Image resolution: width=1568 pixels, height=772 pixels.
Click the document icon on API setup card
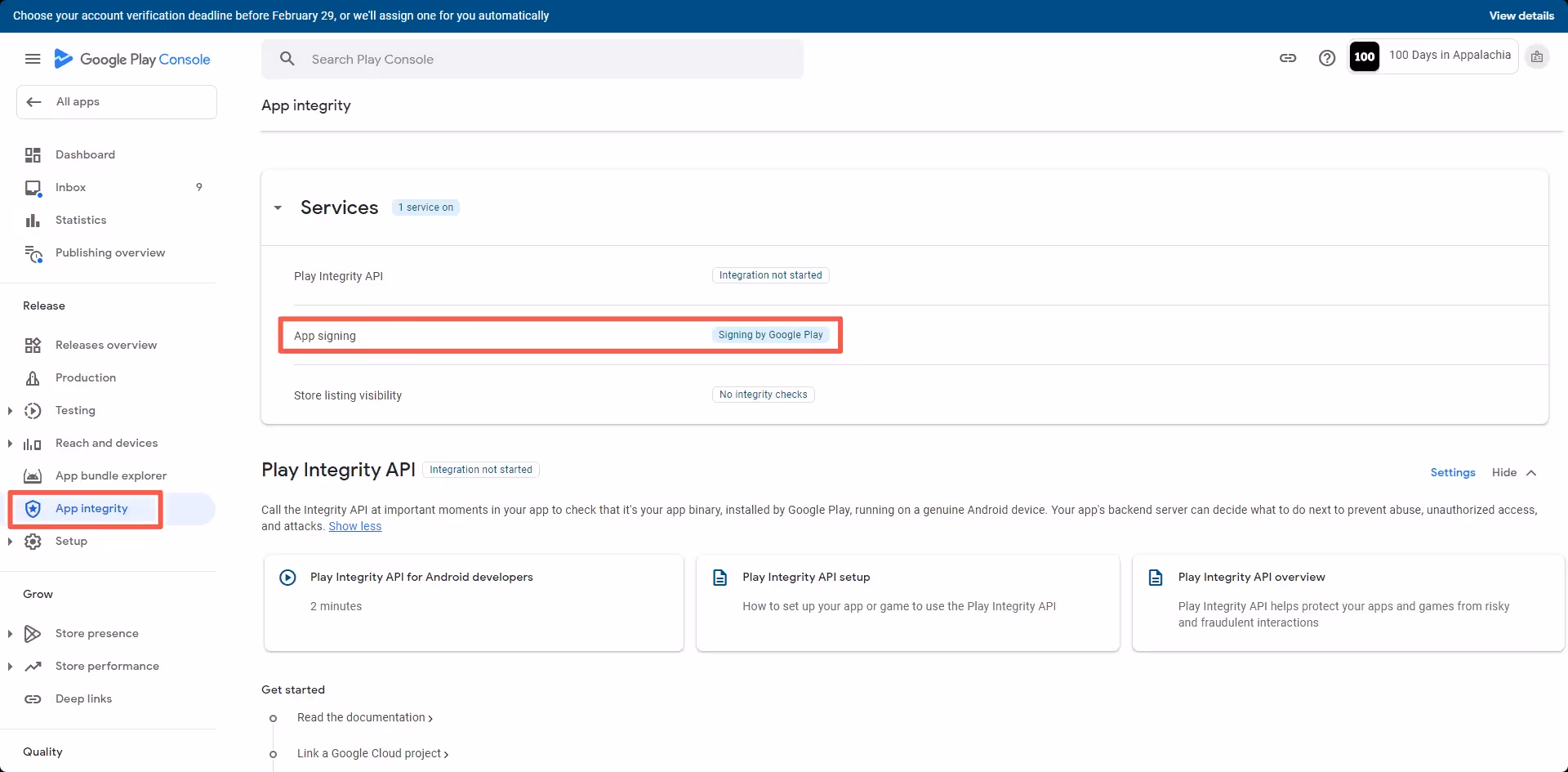point(719,577)
